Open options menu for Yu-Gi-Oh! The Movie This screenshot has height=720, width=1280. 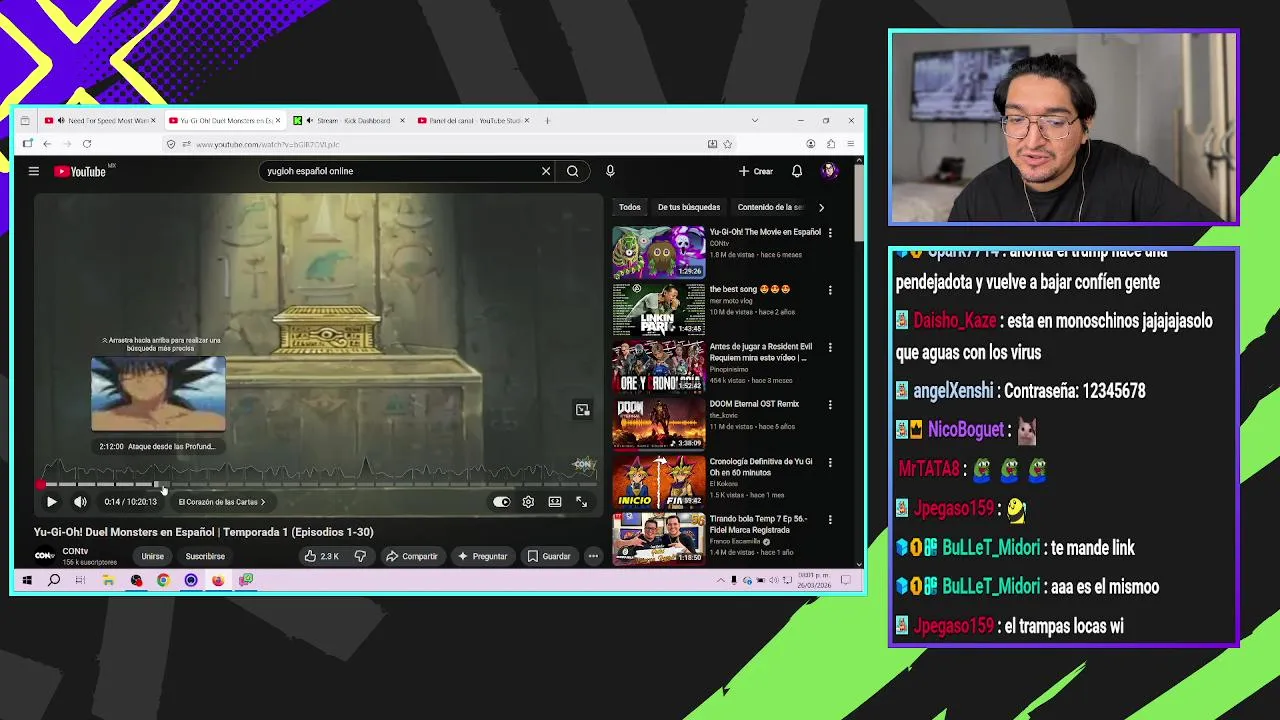(x=830, y=233)
